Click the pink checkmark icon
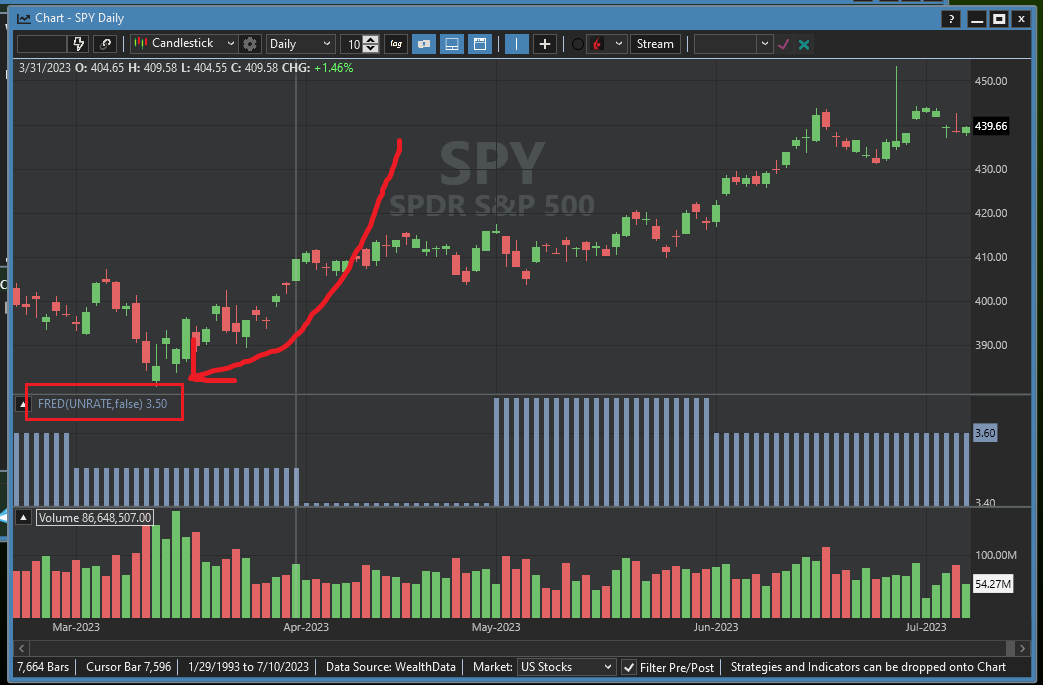Viewport: 1043px width, 685px height. point(784,44)
